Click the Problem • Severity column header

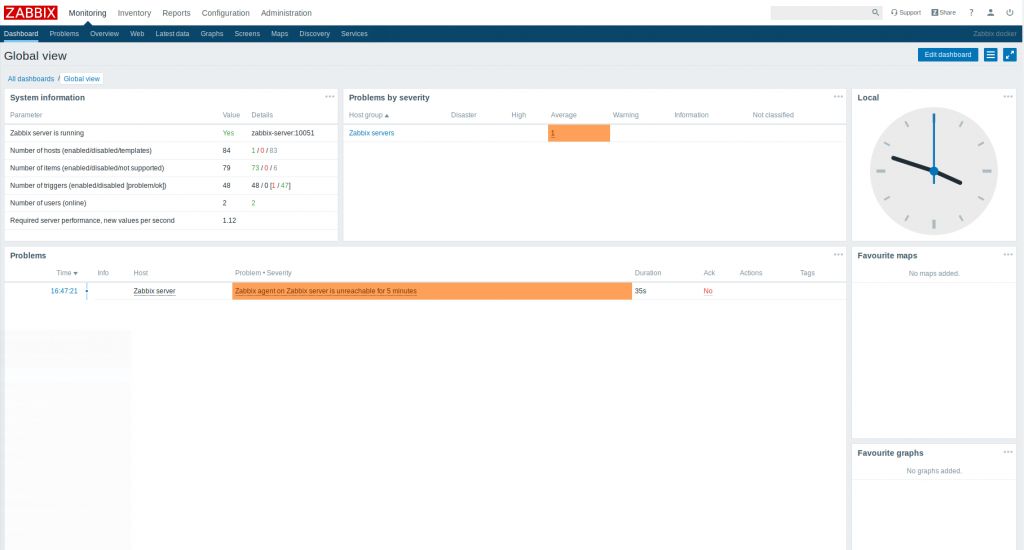pyautogui.click(x=263, y=273)
